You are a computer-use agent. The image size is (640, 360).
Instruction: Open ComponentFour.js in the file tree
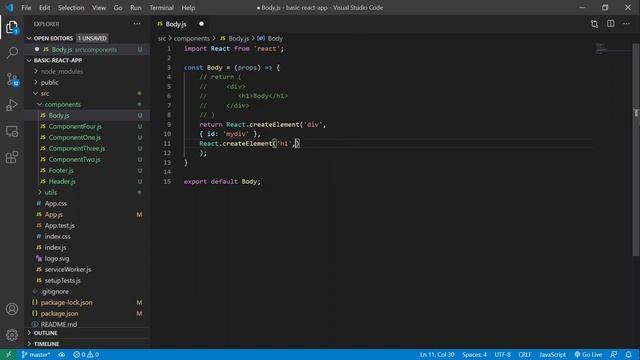pyautogui.click(x=75, y=127)
